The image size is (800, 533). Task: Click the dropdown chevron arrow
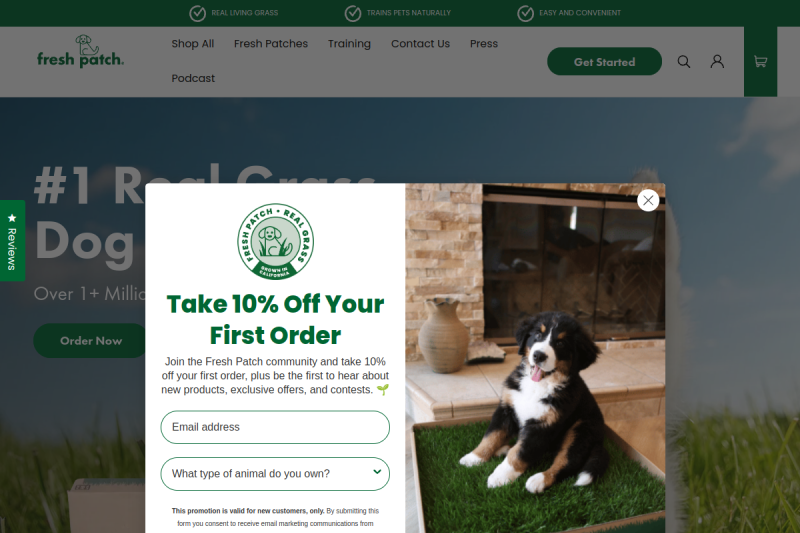point(377,472)
